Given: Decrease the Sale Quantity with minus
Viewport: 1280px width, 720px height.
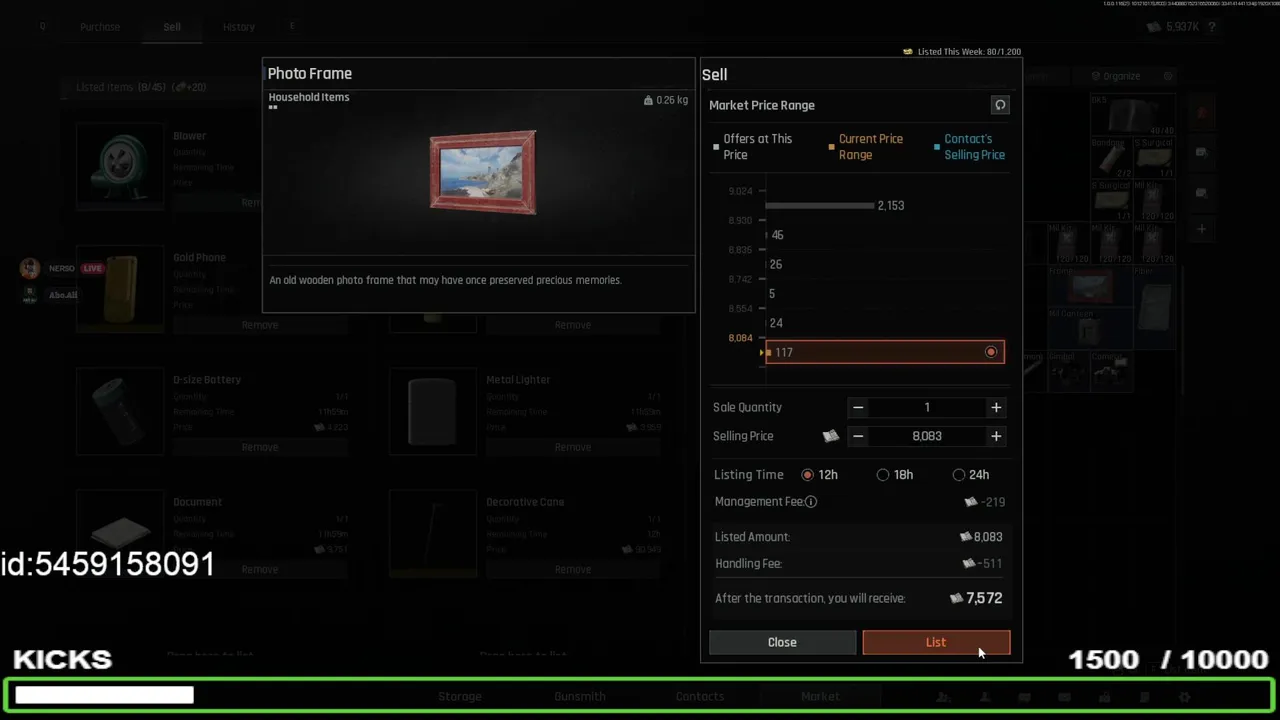Looking at the screenshot, I should click(858, 407).
